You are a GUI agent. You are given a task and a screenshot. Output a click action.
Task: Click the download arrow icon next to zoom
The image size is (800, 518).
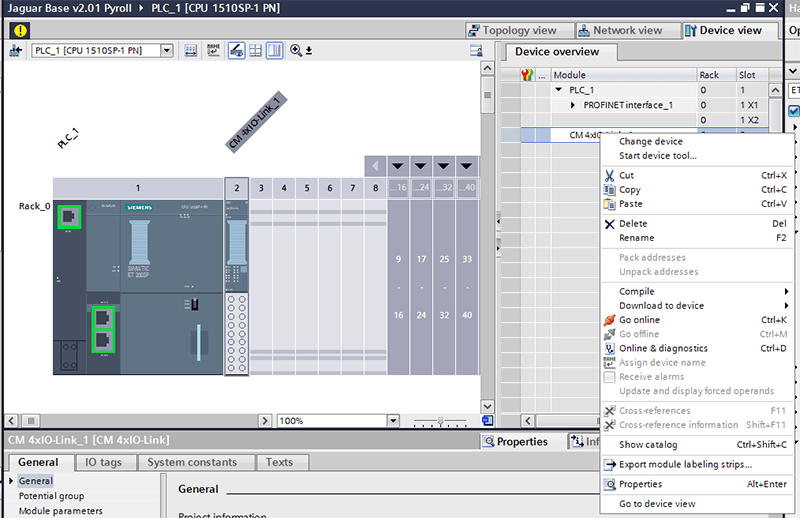click(x=309, y=51)
